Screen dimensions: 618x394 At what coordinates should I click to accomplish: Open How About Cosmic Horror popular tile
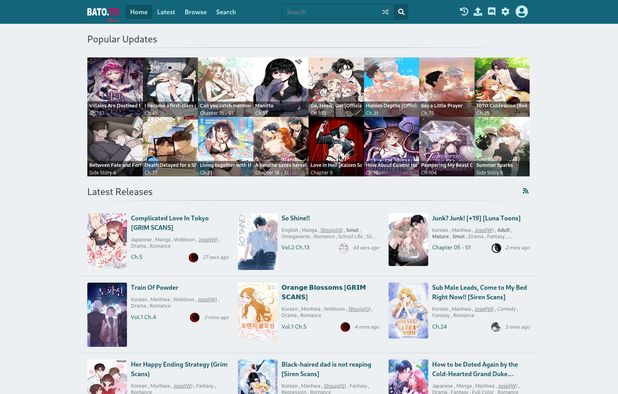(x=391, y=147)
